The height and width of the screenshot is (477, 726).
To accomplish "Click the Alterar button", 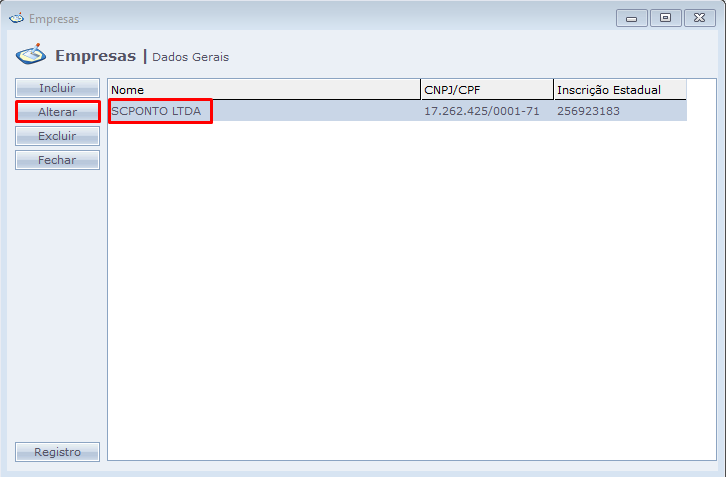I will click(x=57, y=112).
